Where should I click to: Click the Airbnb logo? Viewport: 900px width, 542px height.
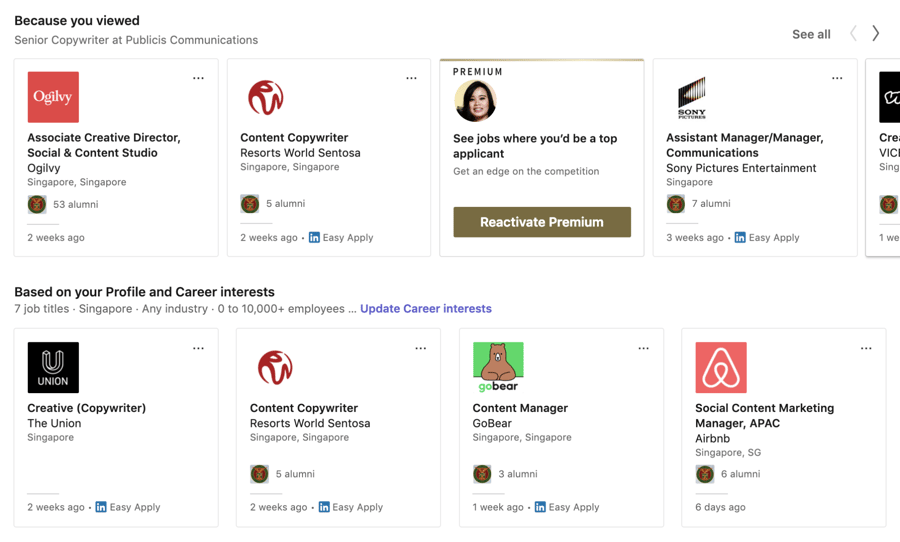721,367
